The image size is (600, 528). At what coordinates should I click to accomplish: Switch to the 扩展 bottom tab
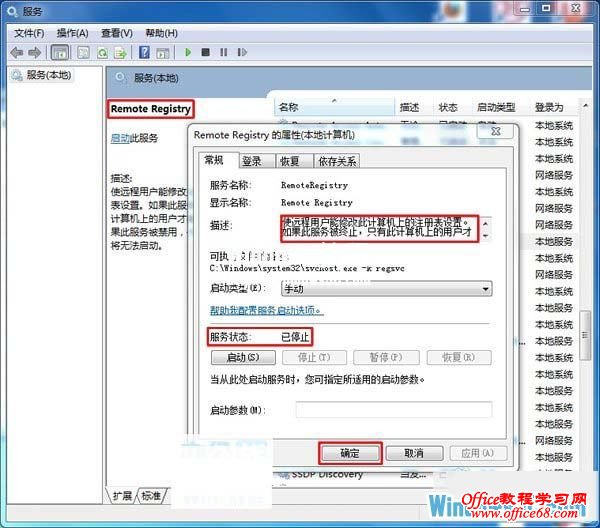pyautogui.click(x=122, y=496)
